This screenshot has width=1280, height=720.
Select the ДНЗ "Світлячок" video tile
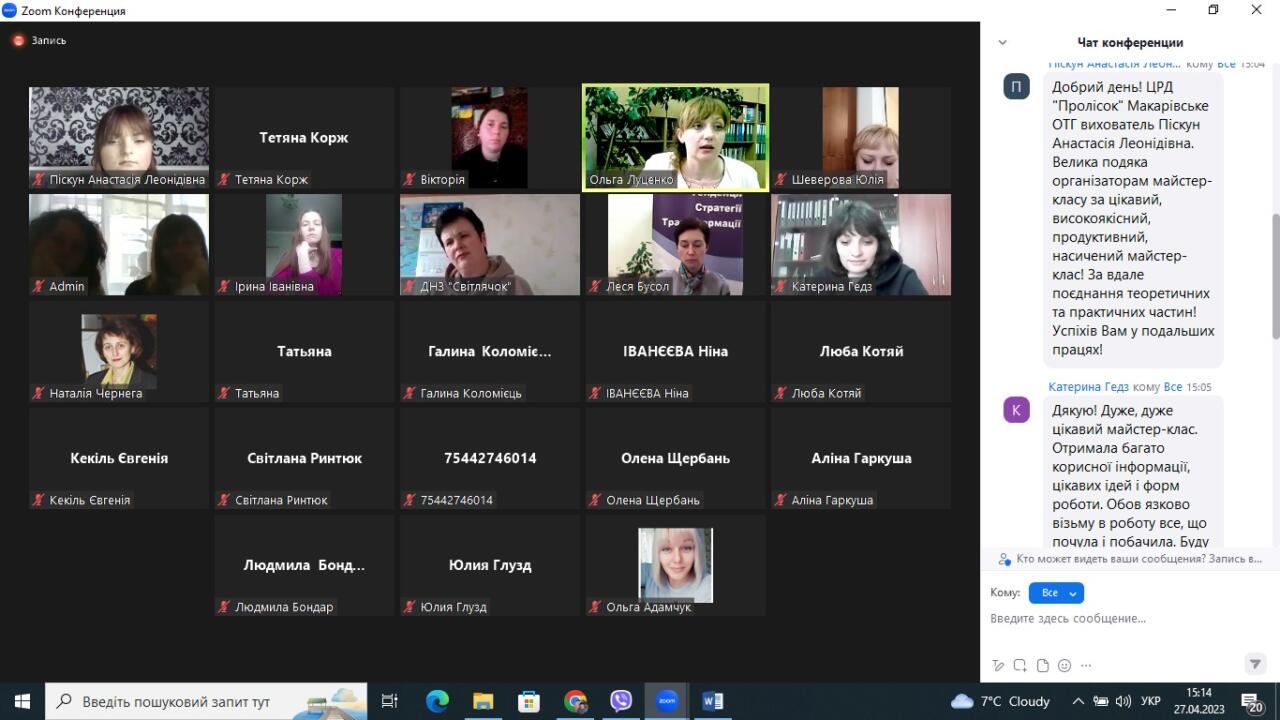click(x=490, y=244)
